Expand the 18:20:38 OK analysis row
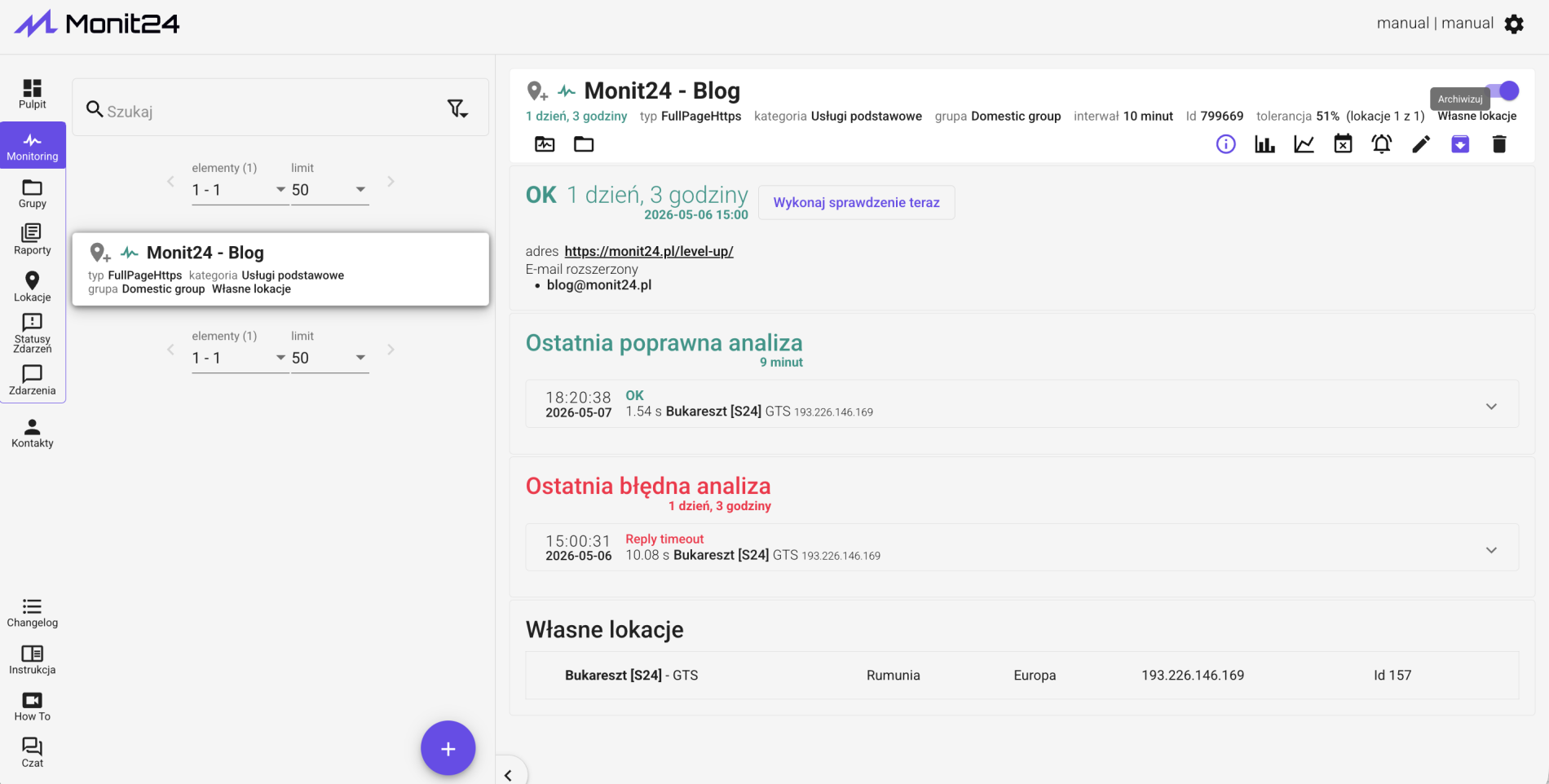The image size is (1549, 784). pos(1491,407)
